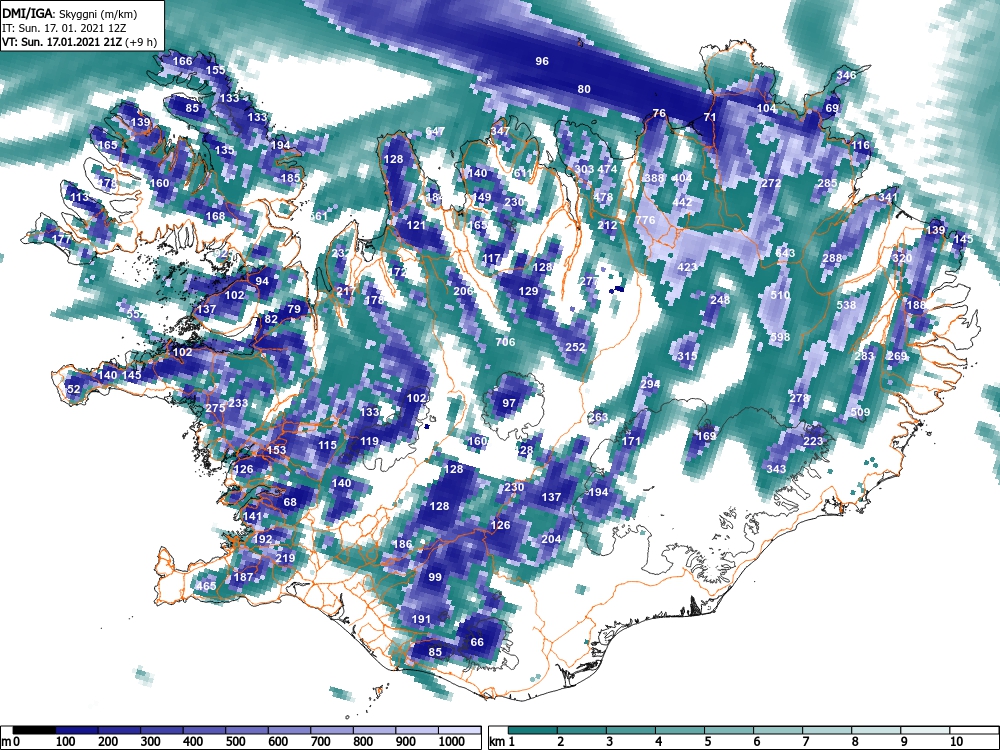
Task: Click the visibility value 598 on the map
Action: click(780, 337)
